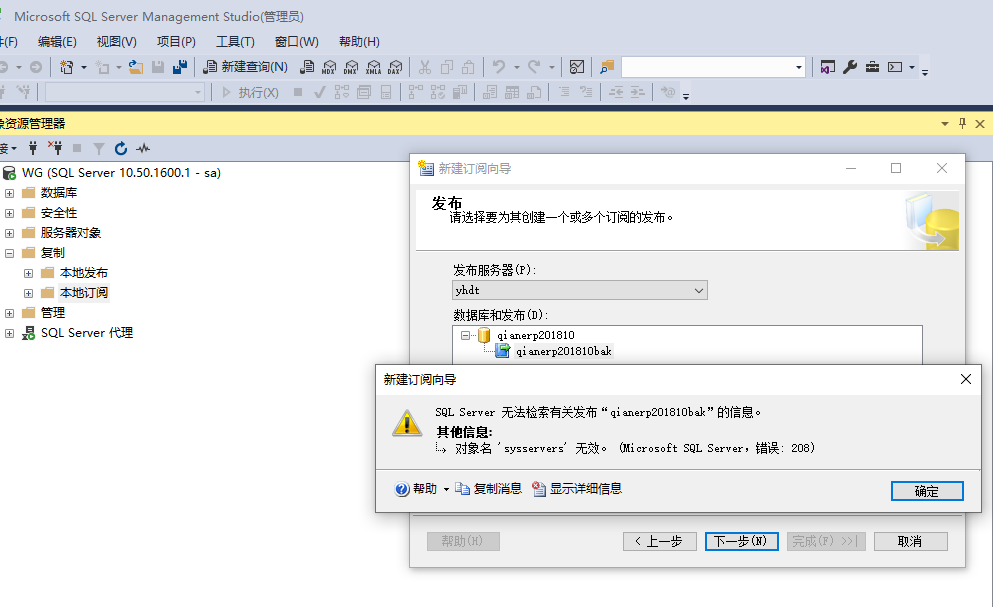Screen dimensions: 993x607
Task: Click the back navigation arrow icon
Action: click(3, 67)
